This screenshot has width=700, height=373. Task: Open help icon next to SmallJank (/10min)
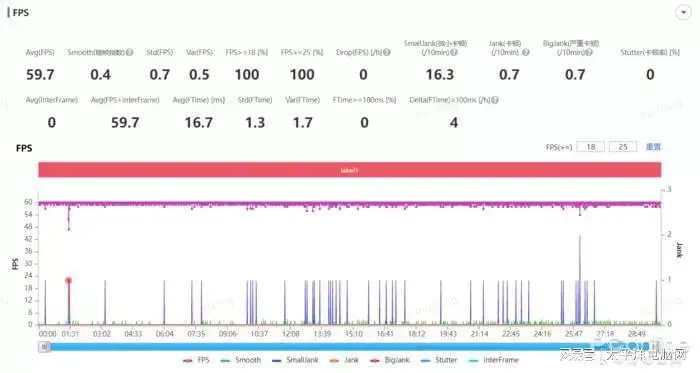pyautogui.click(x=454, y=53)
